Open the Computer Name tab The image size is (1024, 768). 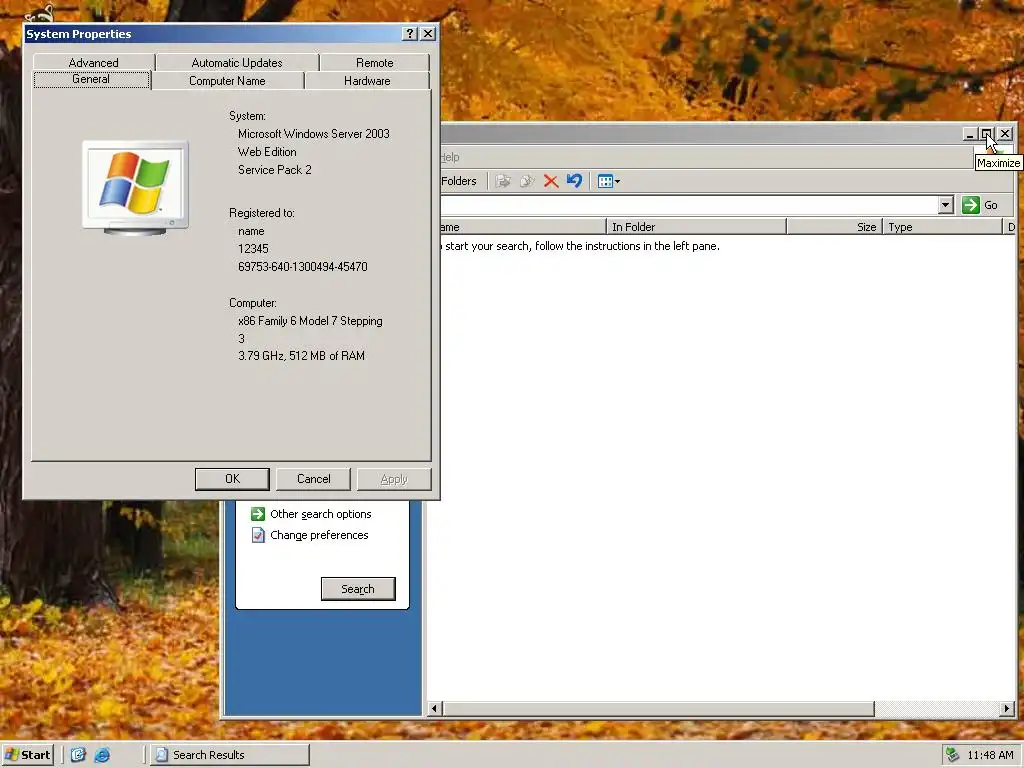(227, 81)
